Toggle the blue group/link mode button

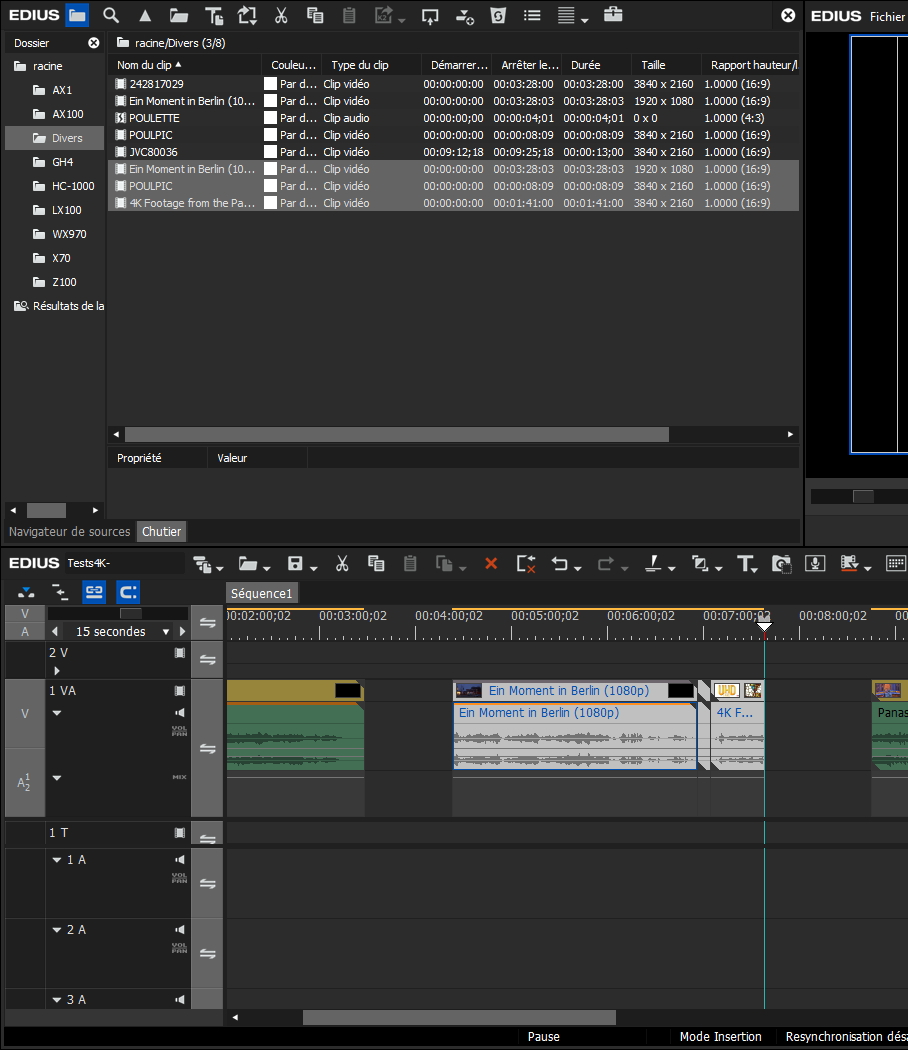(x=94, y=592)
